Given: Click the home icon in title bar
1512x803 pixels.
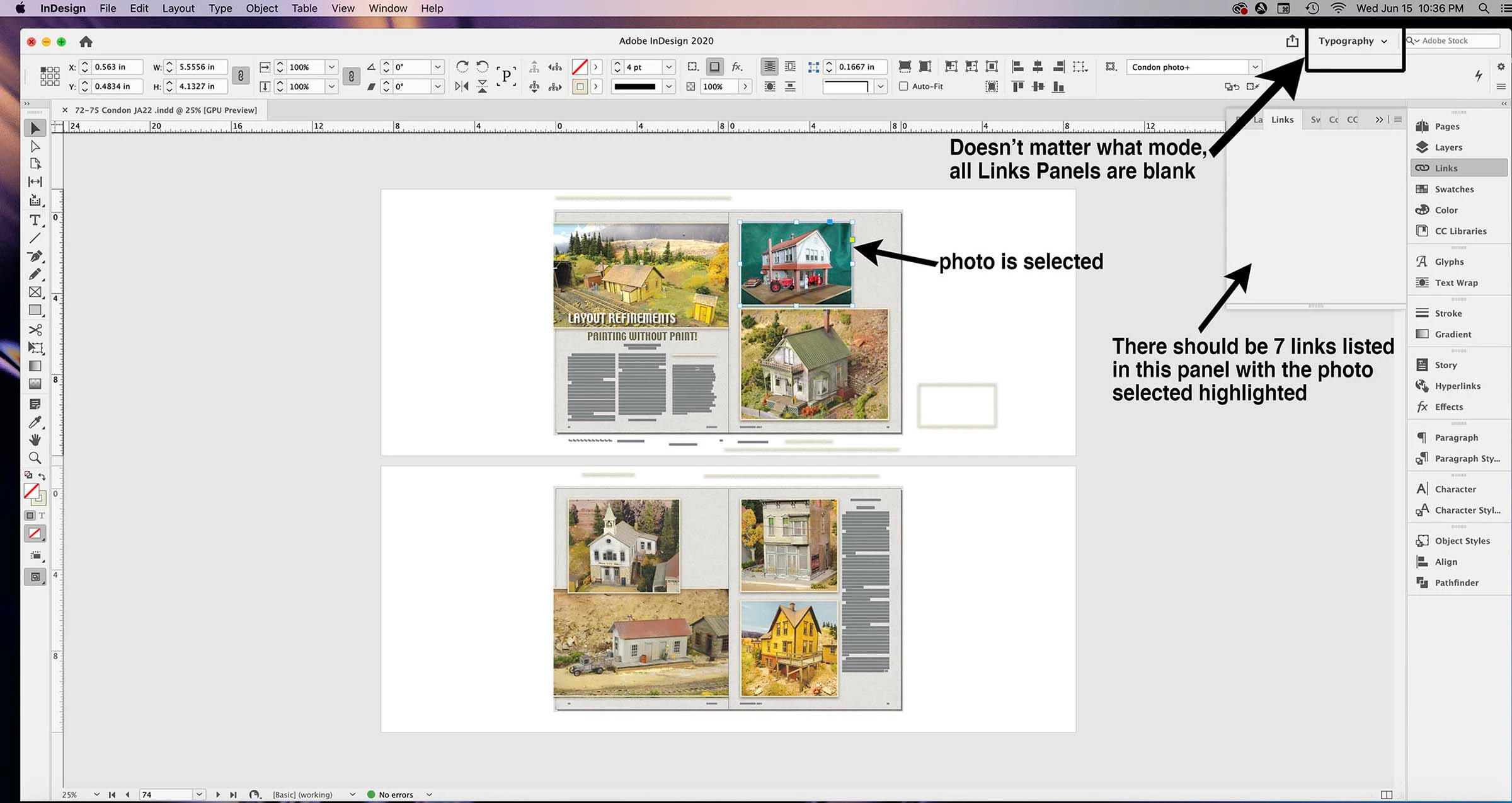Looking at the screenshot, I should pos(86,42).
